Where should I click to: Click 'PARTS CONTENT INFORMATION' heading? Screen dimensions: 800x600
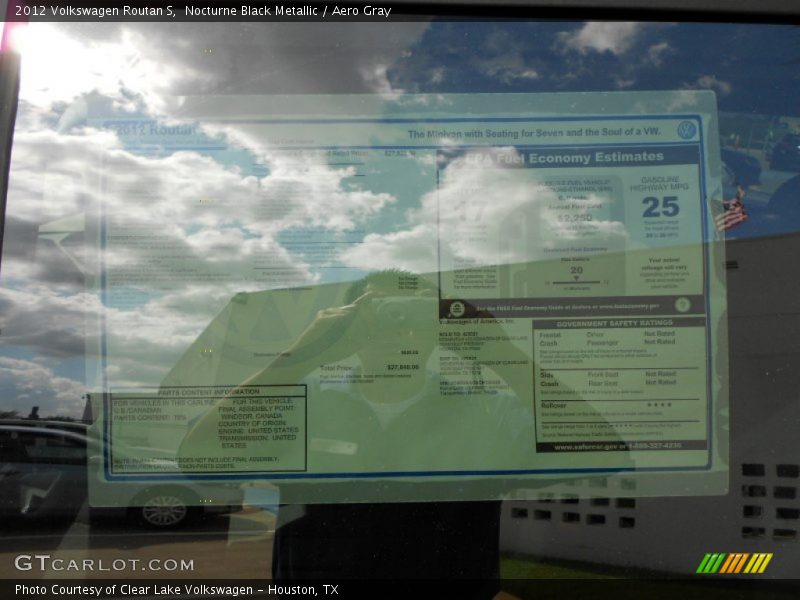pos(209,392)
